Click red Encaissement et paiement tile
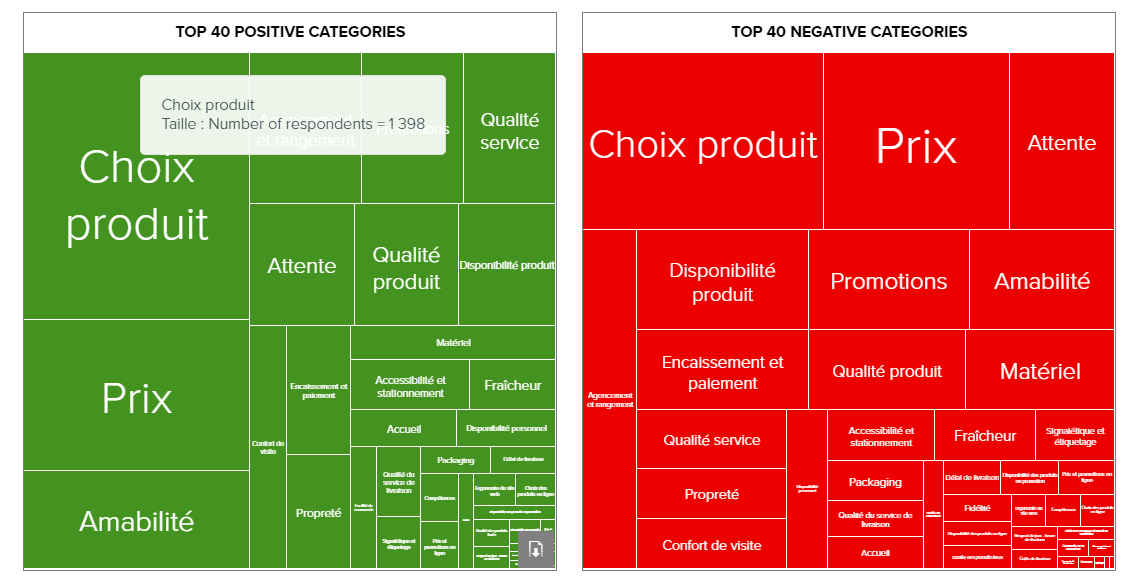Viewport: 1135px width, 581px height. [x=722, y=372]
